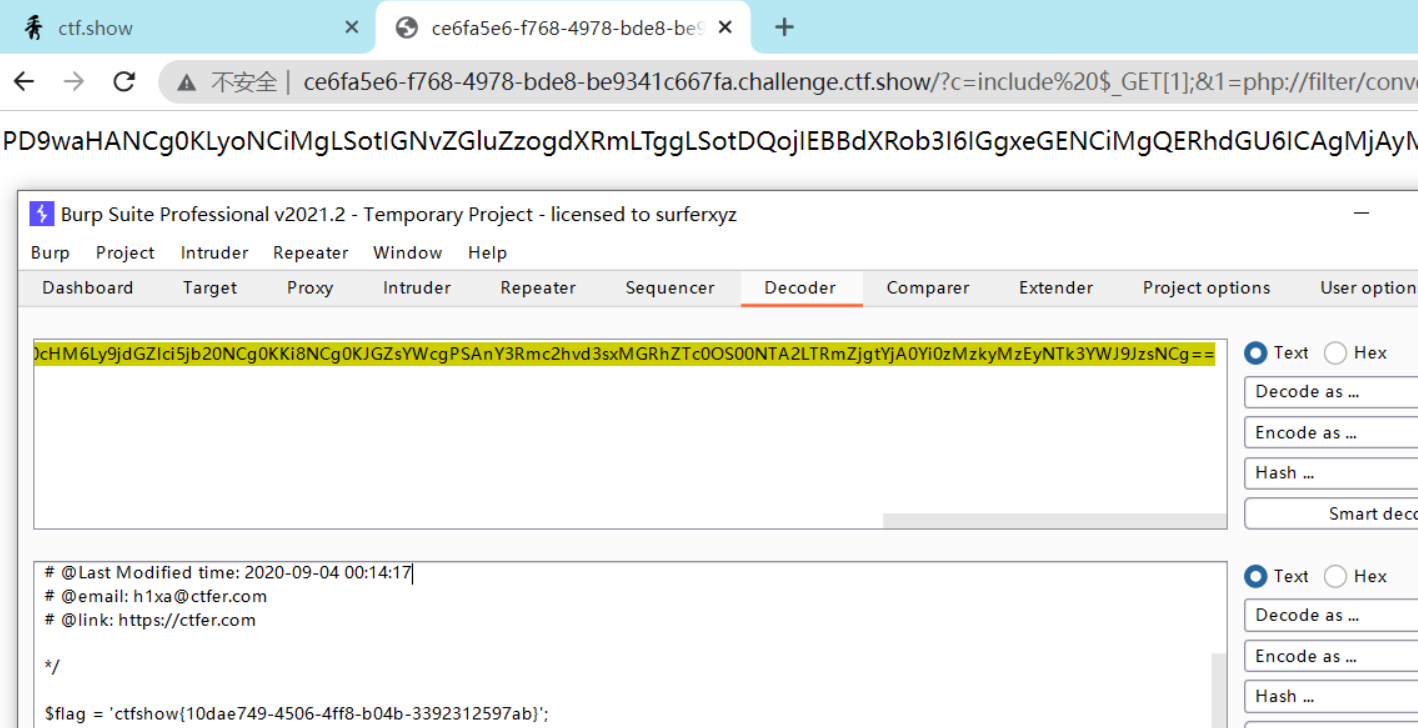Open the Help menu

pyautogui.click(x=487, y=253)
